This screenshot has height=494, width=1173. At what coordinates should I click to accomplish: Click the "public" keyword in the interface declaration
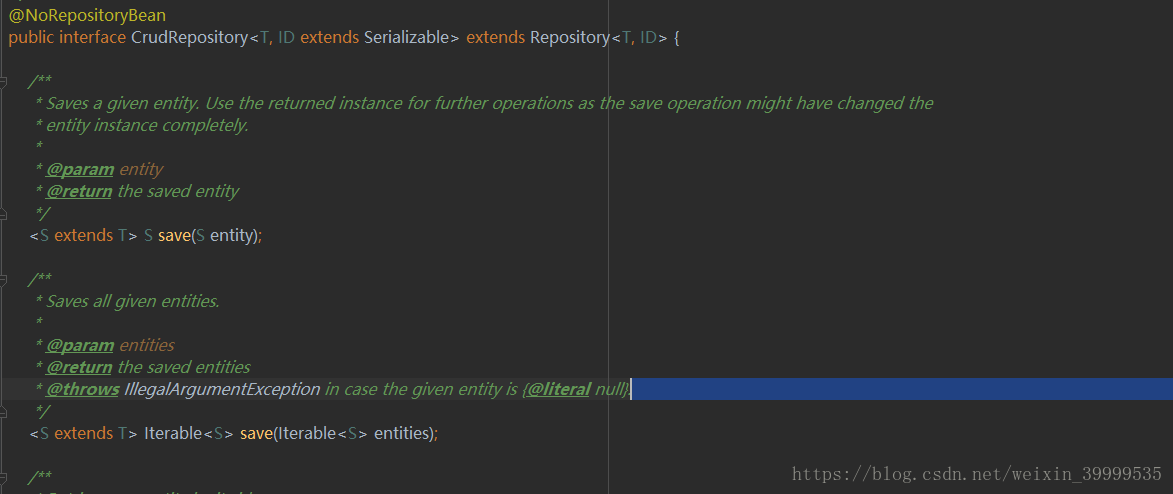pos(31,37)
